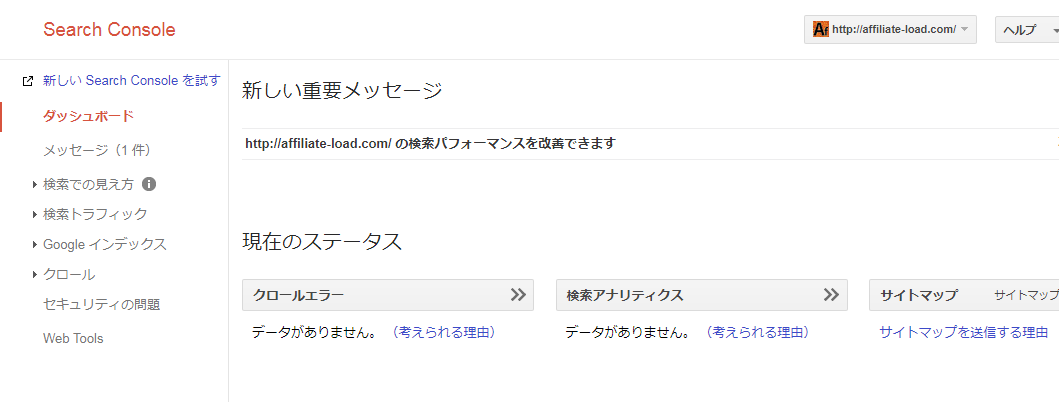Viewport: 1059px width, 402px height.
Task: Go to セキュリティの問題
Action: [x=101, y=304]
